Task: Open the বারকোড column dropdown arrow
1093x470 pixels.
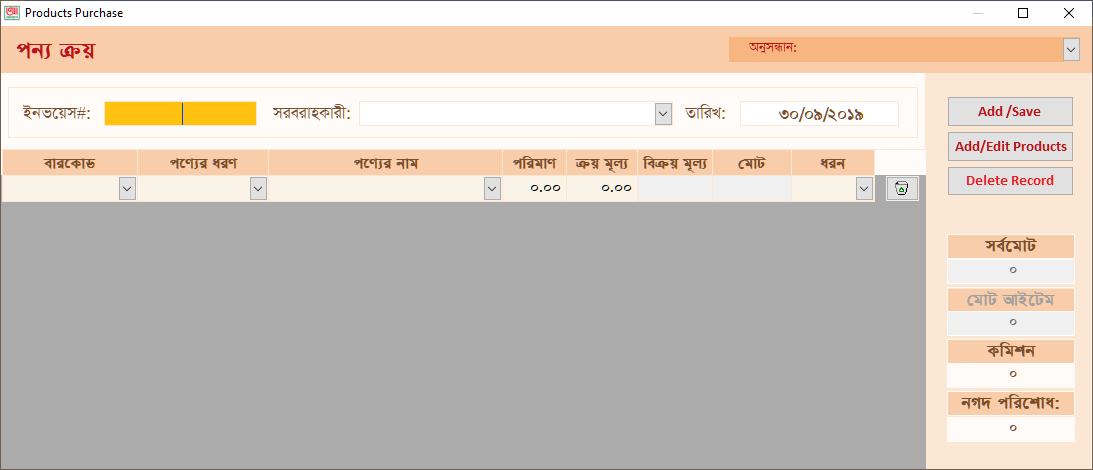Action: tap(127, 189)
